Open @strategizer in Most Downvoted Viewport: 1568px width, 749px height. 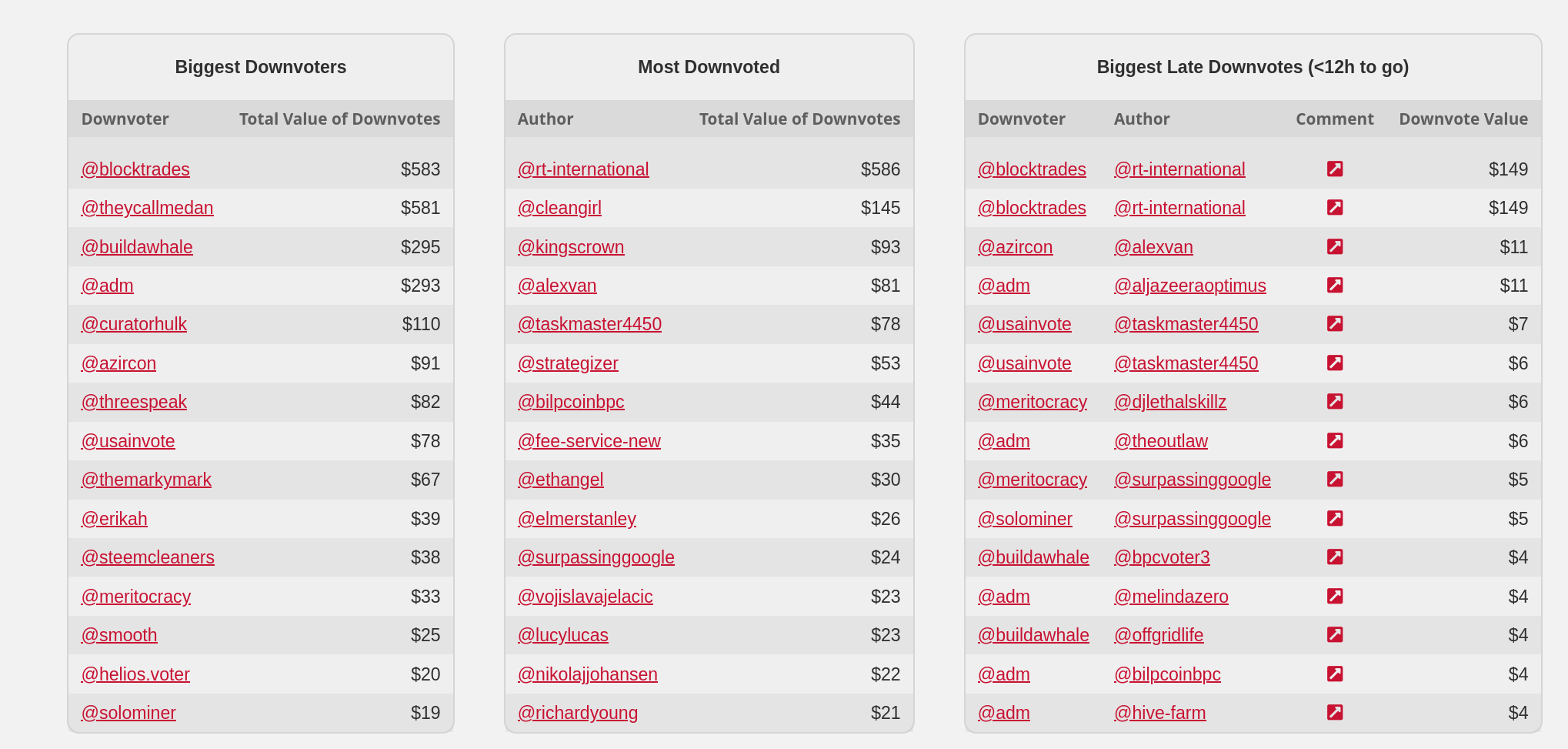(x=568, y=363)
